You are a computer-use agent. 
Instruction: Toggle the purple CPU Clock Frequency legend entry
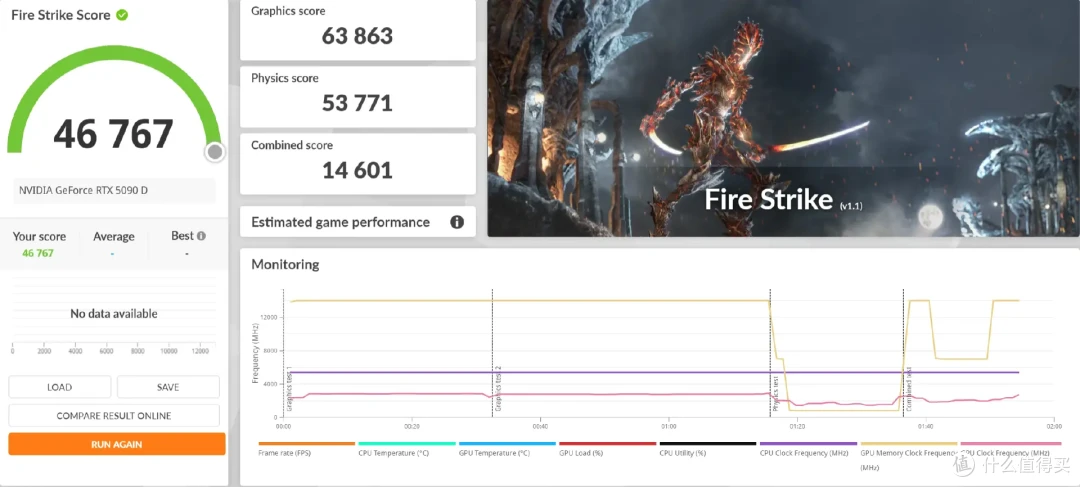[x=808, y=450]
